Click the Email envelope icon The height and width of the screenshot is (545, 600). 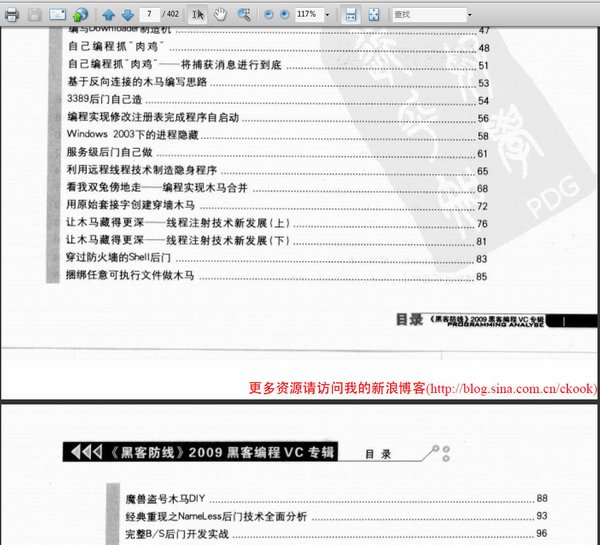[x=58, y=15]
